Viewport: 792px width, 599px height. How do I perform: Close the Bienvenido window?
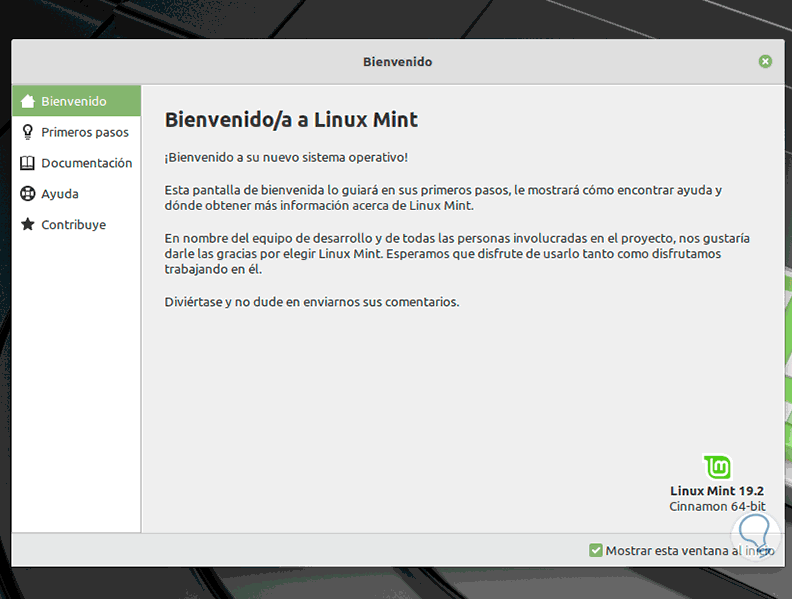[765, 62]
